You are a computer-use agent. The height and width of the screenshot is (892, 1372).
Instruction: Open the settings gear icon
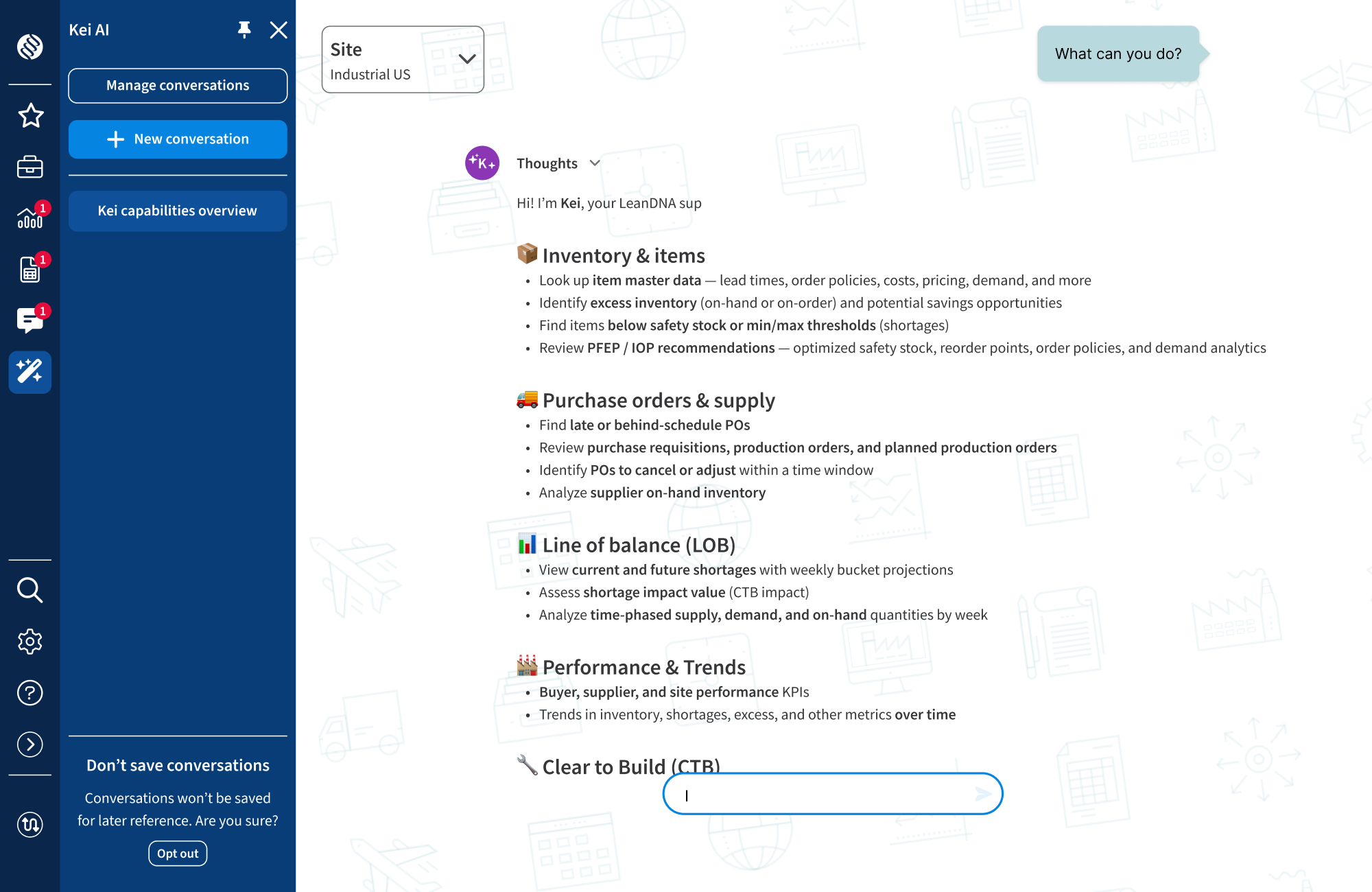click(30, 642)
